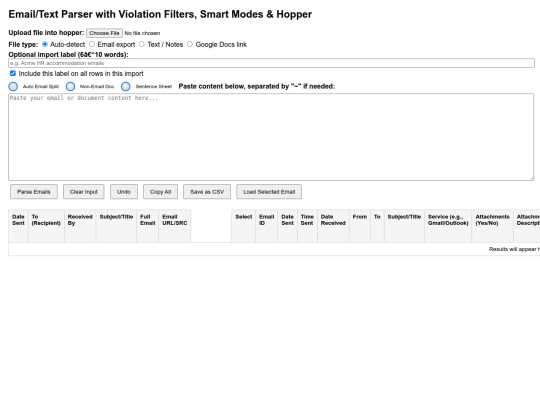The image size is (540, 405).
Task: Click the Select column header
Action: point(244,226)
